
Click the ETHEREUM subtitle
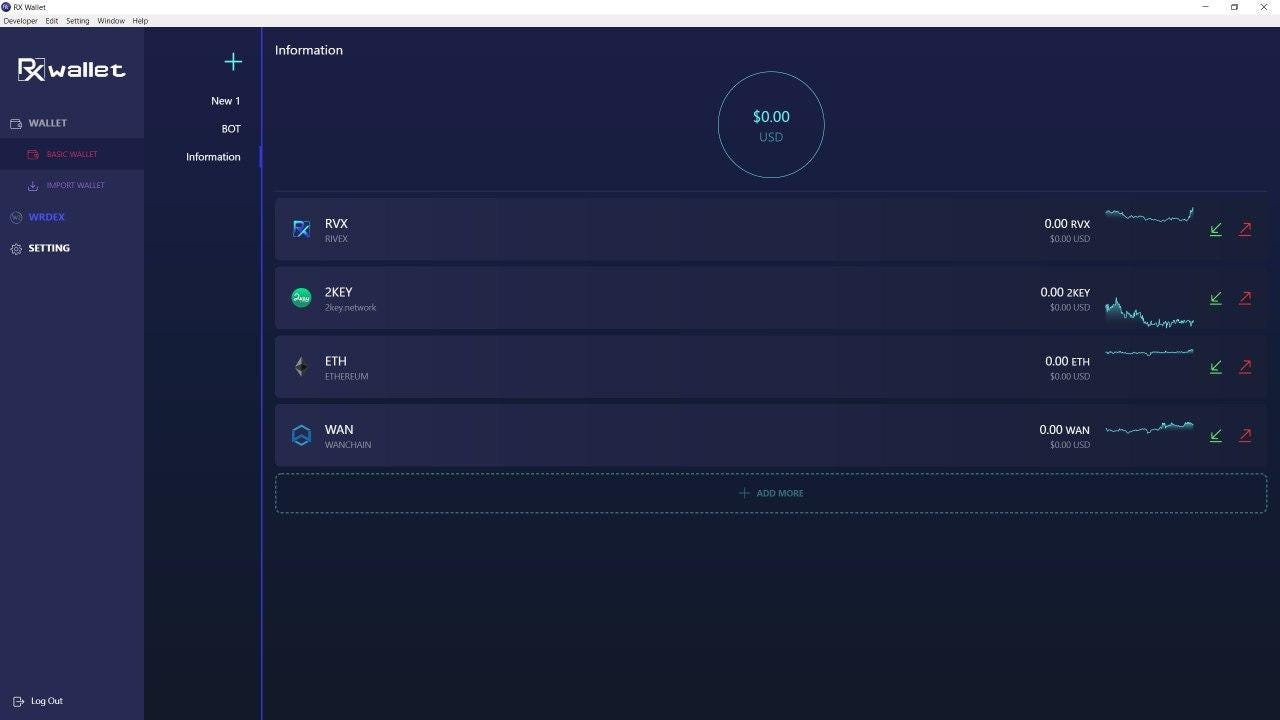346,377
